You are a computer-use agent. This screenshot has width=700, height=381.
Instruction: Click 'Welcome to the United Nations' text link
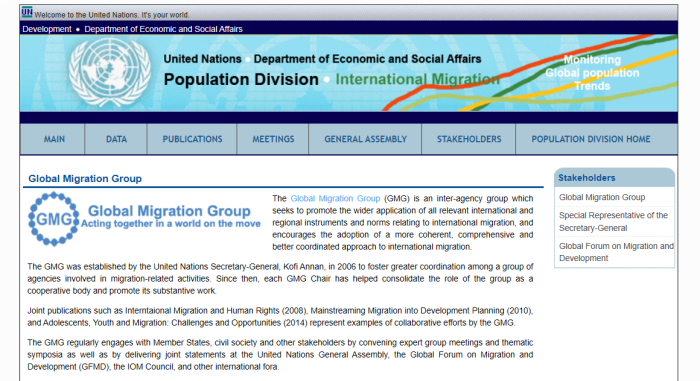(x=112, y=15)
